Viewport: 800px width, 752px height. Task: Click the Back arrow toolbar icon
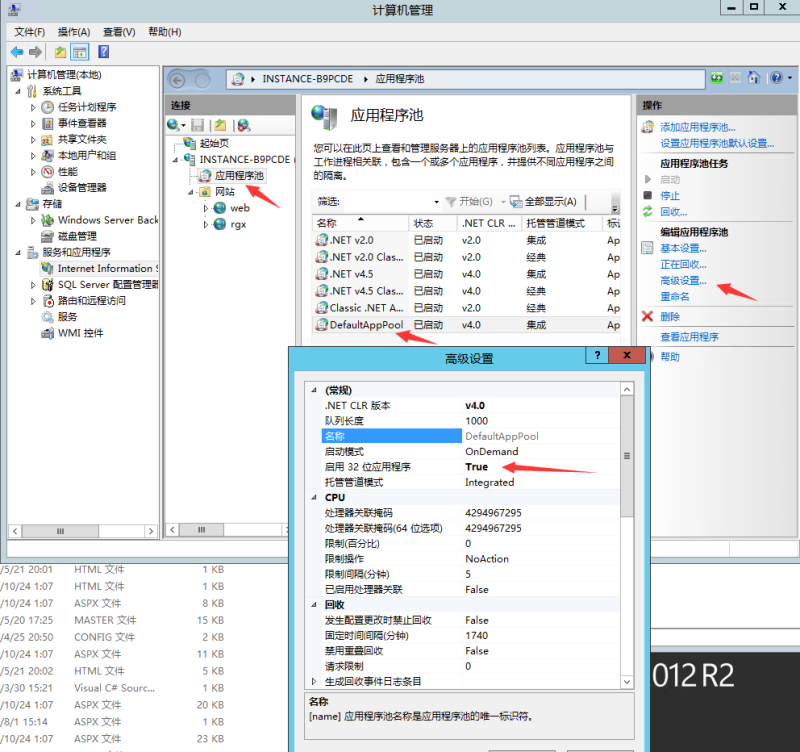click(x=17, y=52)
